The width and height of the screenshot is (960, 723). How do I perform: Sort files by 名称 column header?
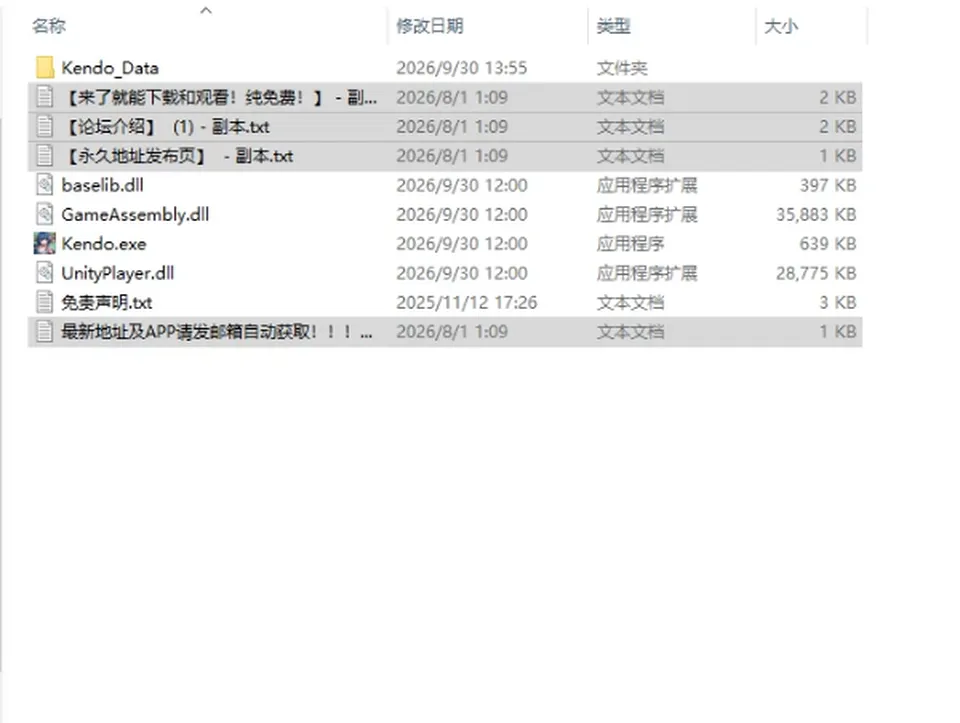49,26
